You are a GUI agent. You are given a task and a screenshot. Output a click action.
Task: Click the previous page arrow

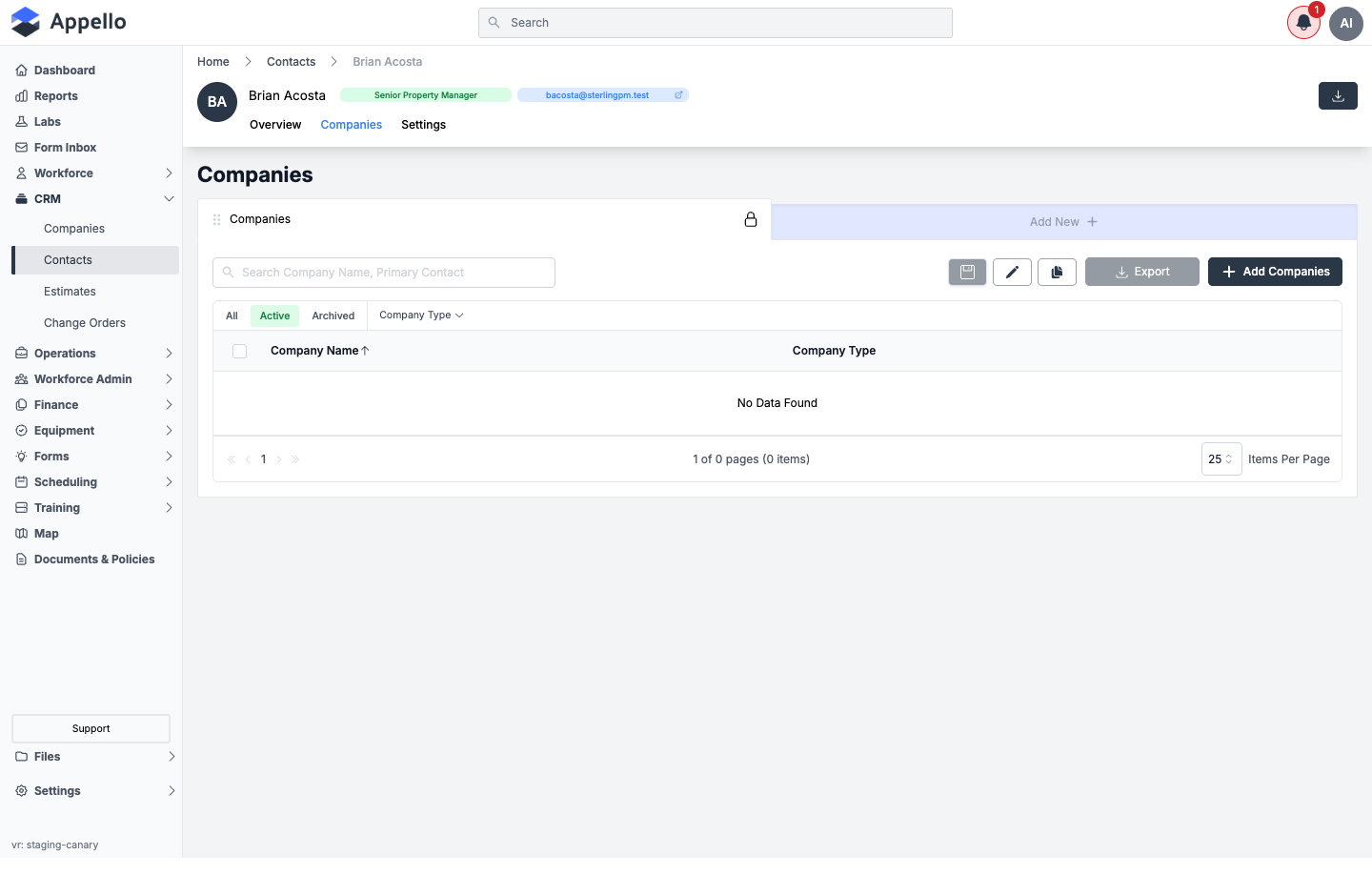[x=248, y=459]
